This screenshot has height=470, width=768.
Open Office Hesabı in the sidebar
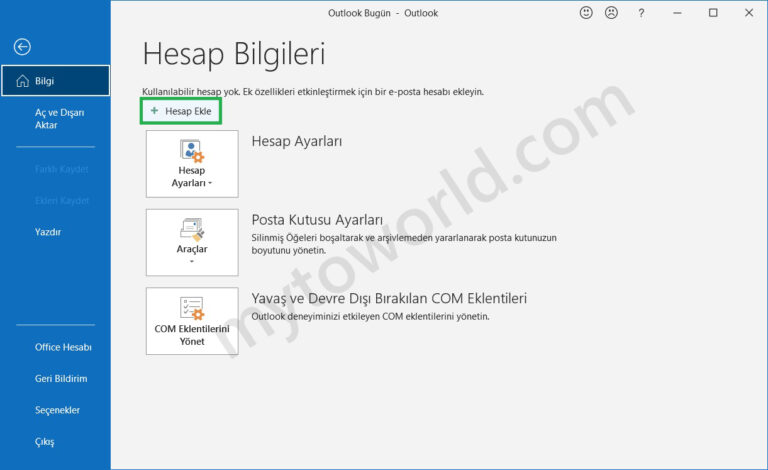coord(63,347)
